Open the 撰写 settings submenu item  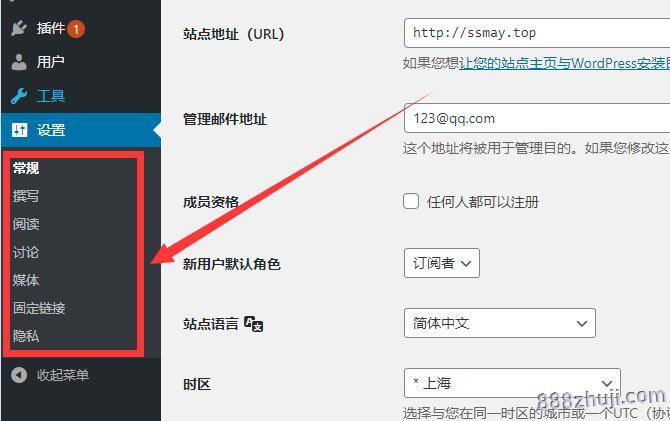[x=26, y=196]
